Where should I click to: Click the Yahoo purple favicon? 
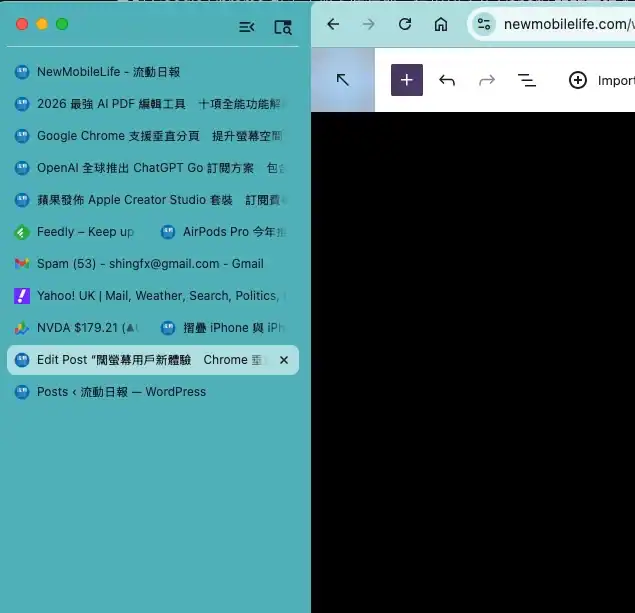(x=22, y=296)
